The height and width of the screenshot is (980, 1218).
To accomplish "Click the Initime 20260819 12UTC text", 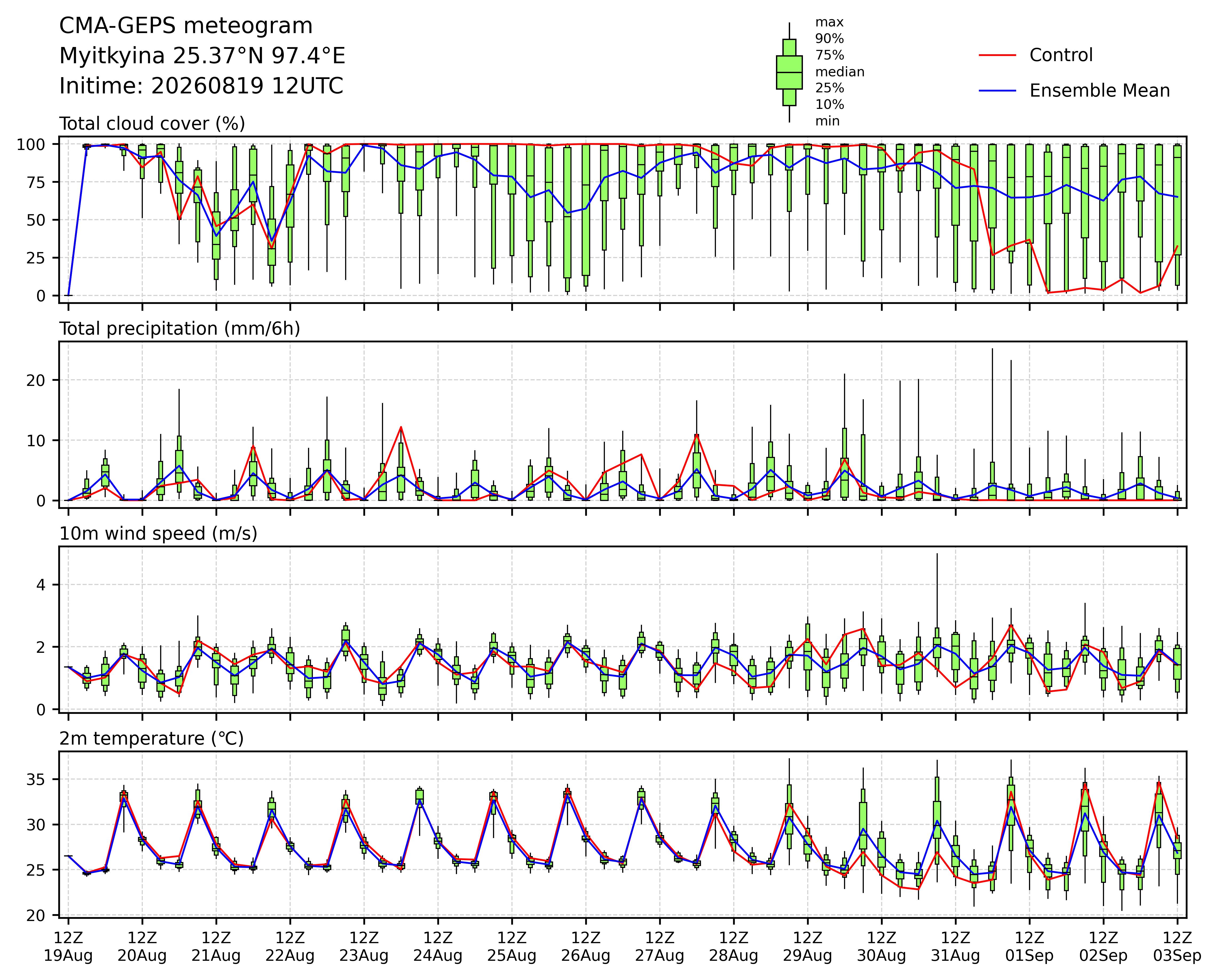I will pyautogui.click(x=201, y=86).
